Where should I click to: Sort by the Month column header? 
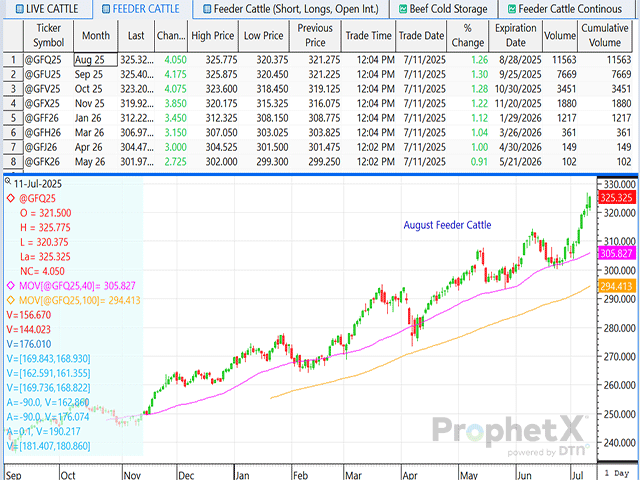[96, 36]
